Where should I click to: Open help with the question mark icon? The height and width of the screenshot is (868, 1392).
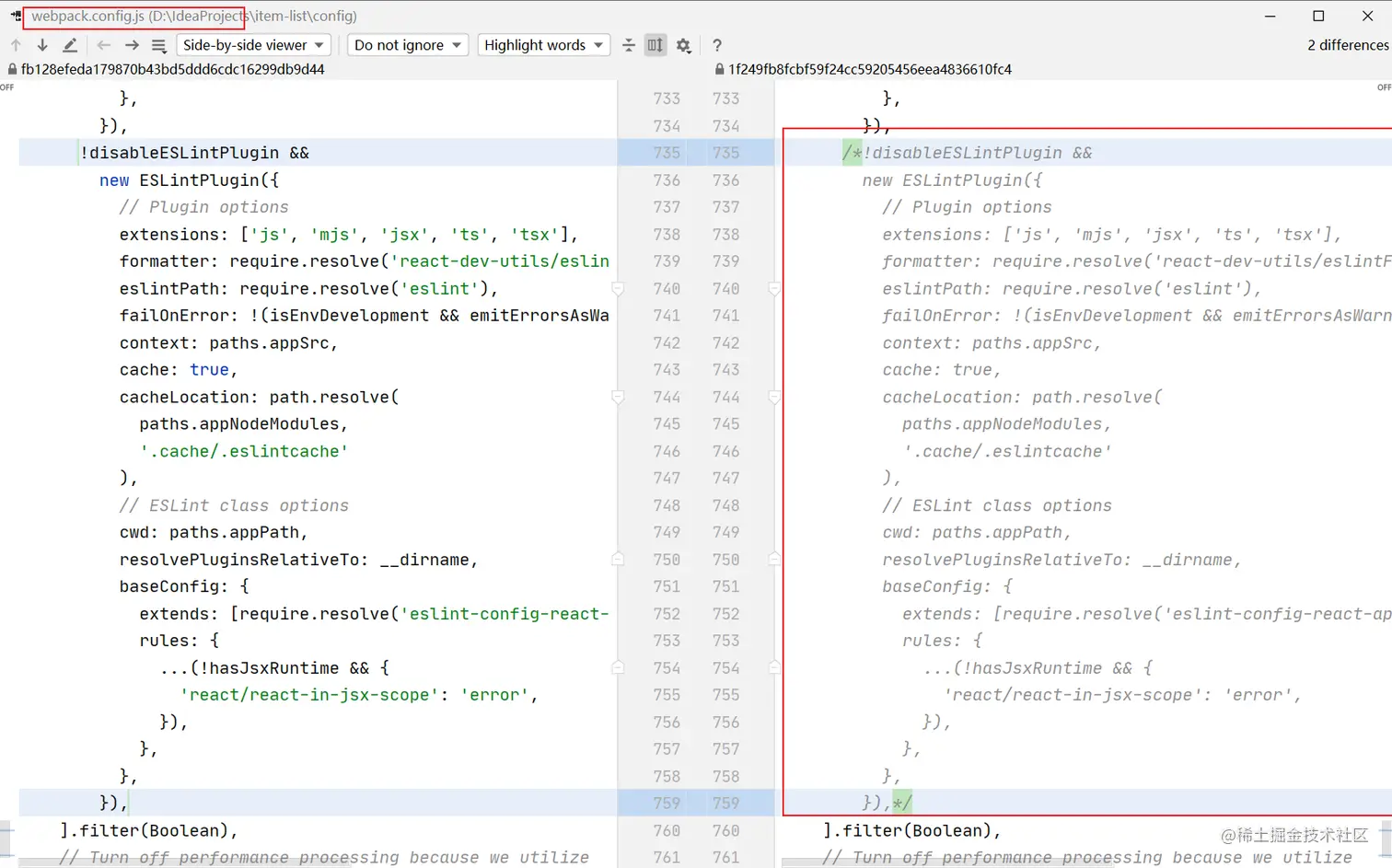click(717, 45)
